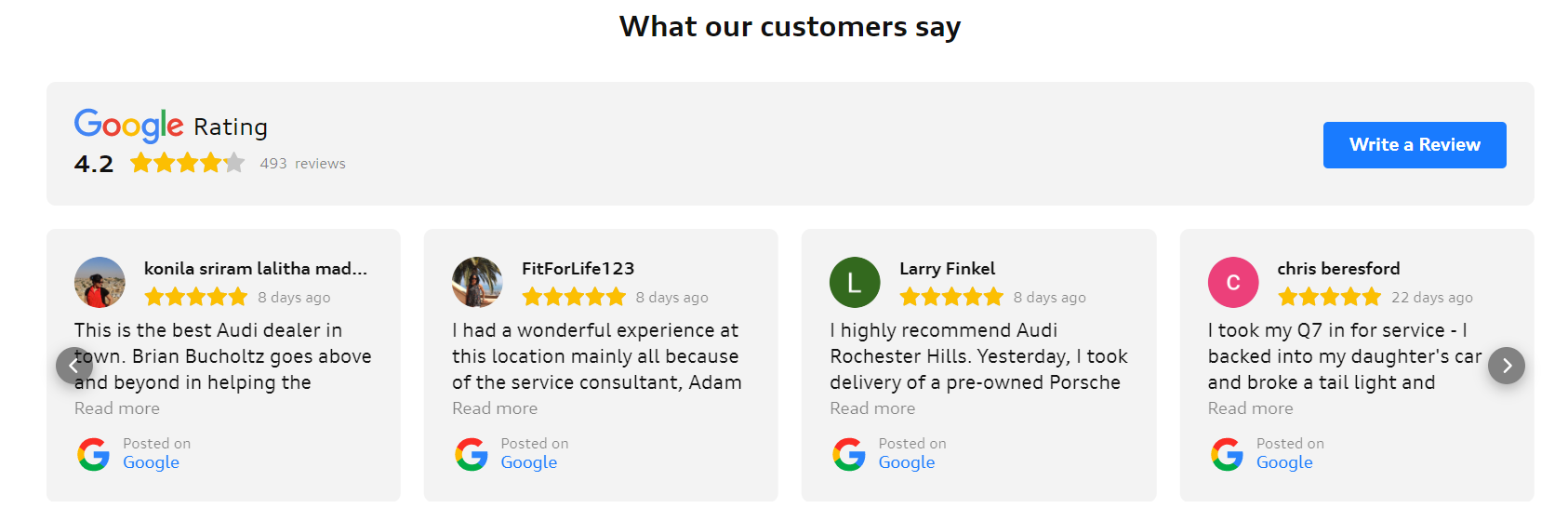The width and height of the screenshot is (1568, 521).
Task: Show previous reviews with left arrow
Action: pyautogui.click(x=73, y=366)
